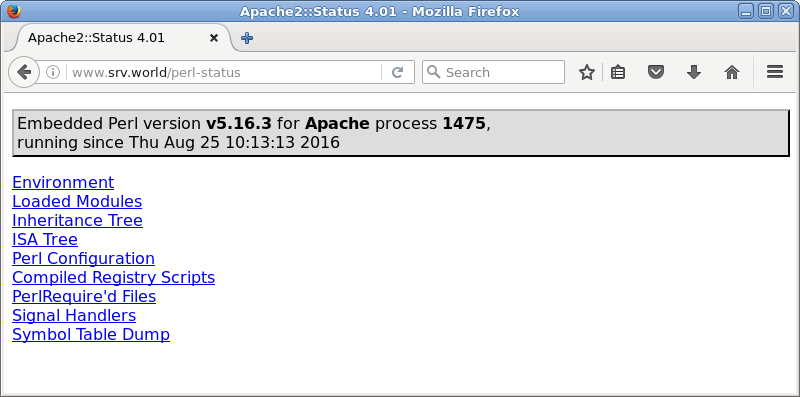The image size is (800, 397).
Task: Save page to Pocket icon
Action: tap(656, 72)
